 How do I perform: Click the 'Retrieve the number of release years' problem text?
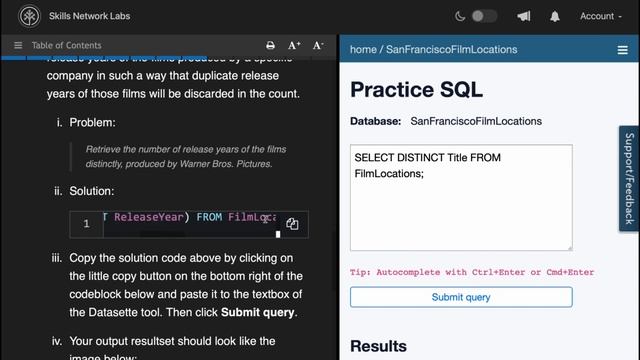[186, 157]
